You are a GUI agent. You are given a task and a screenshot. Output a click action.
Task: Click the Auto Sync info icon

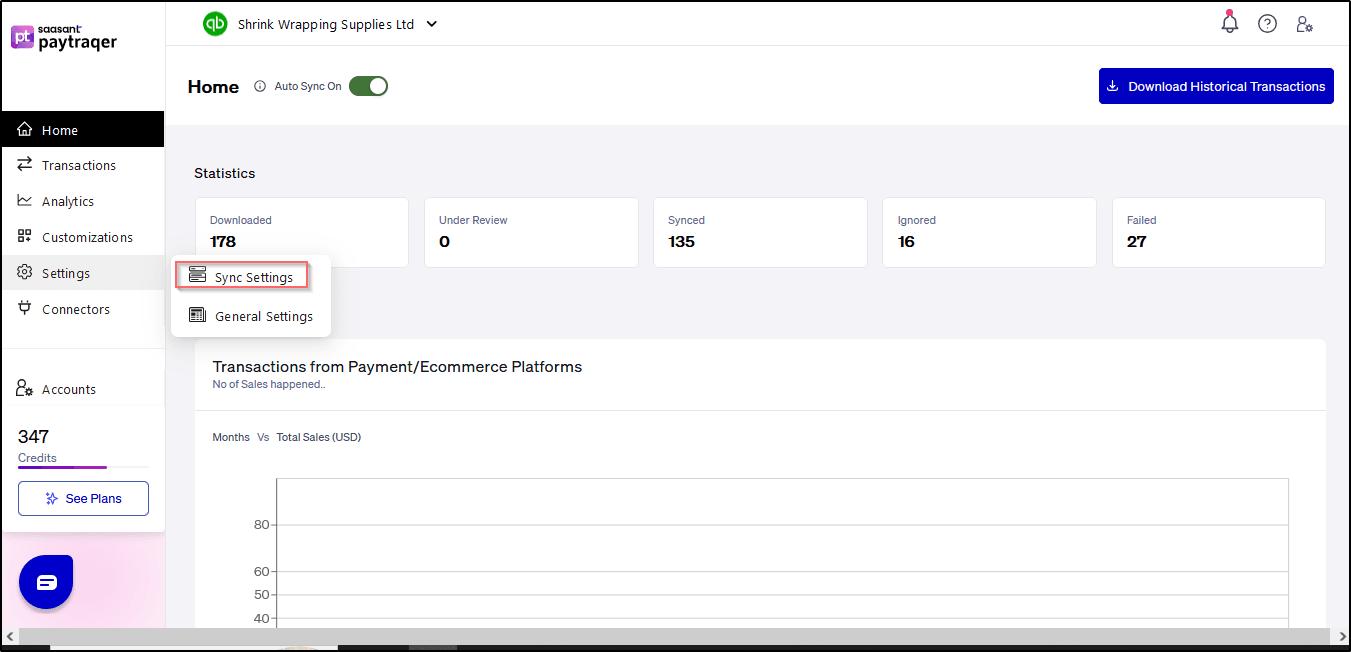click(x=260, y=86)
